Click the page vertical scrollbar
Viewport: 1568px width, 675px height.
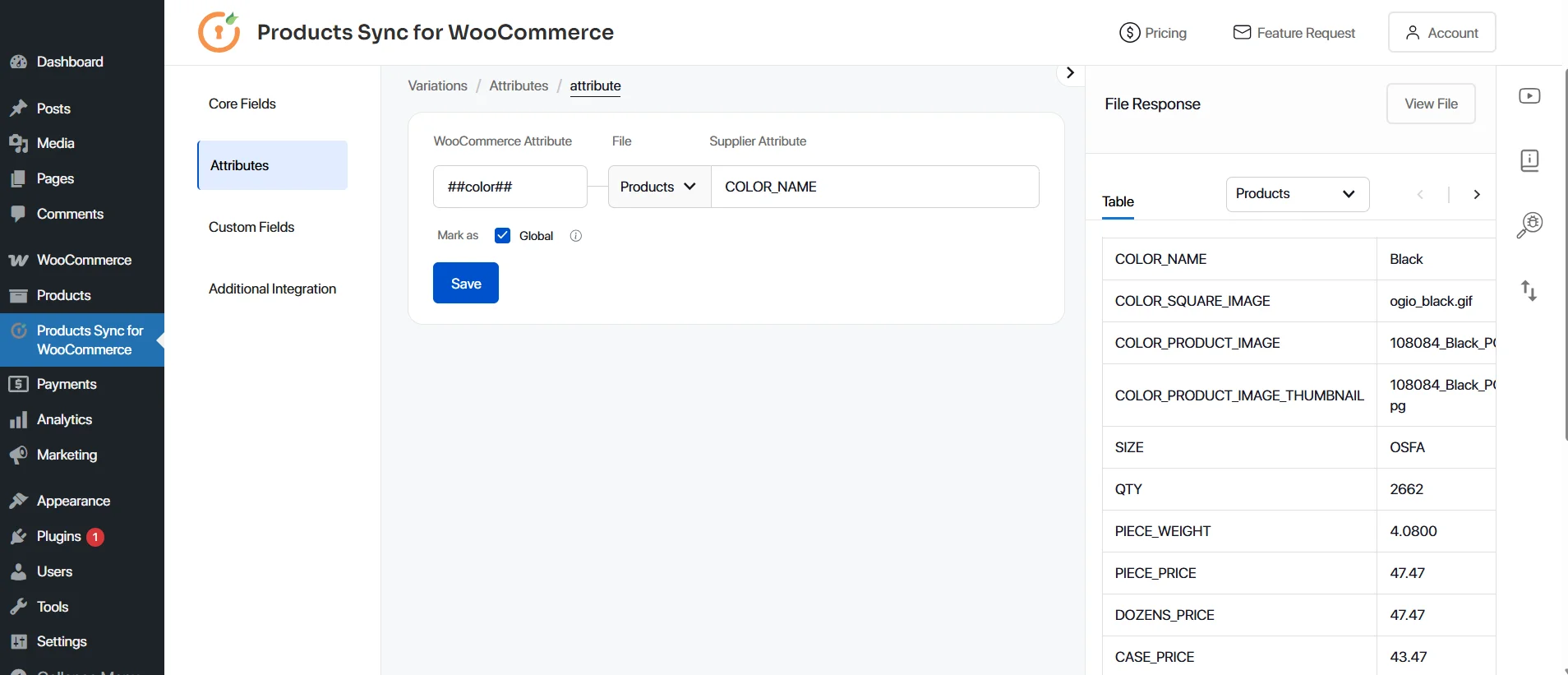click(1566, 255)
